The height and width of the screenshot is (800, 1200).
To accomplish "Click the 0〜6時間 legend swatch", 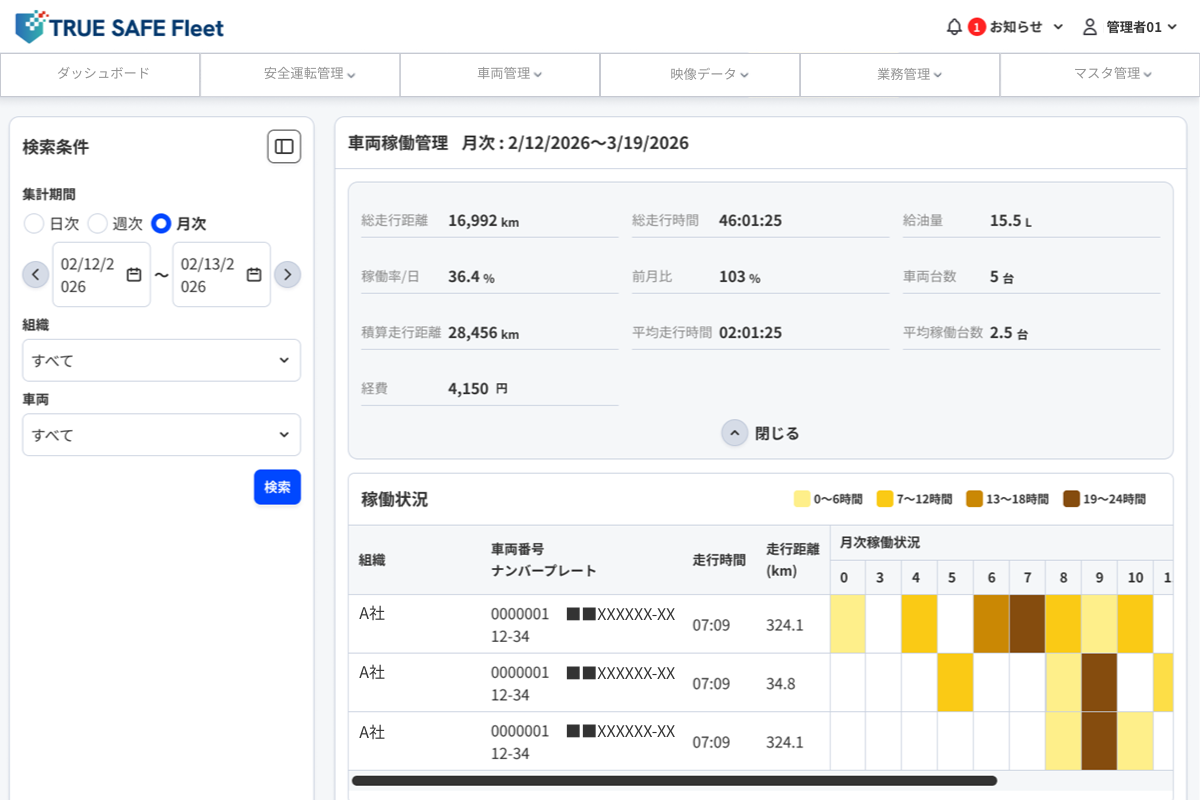I will (x=802, y=499).
